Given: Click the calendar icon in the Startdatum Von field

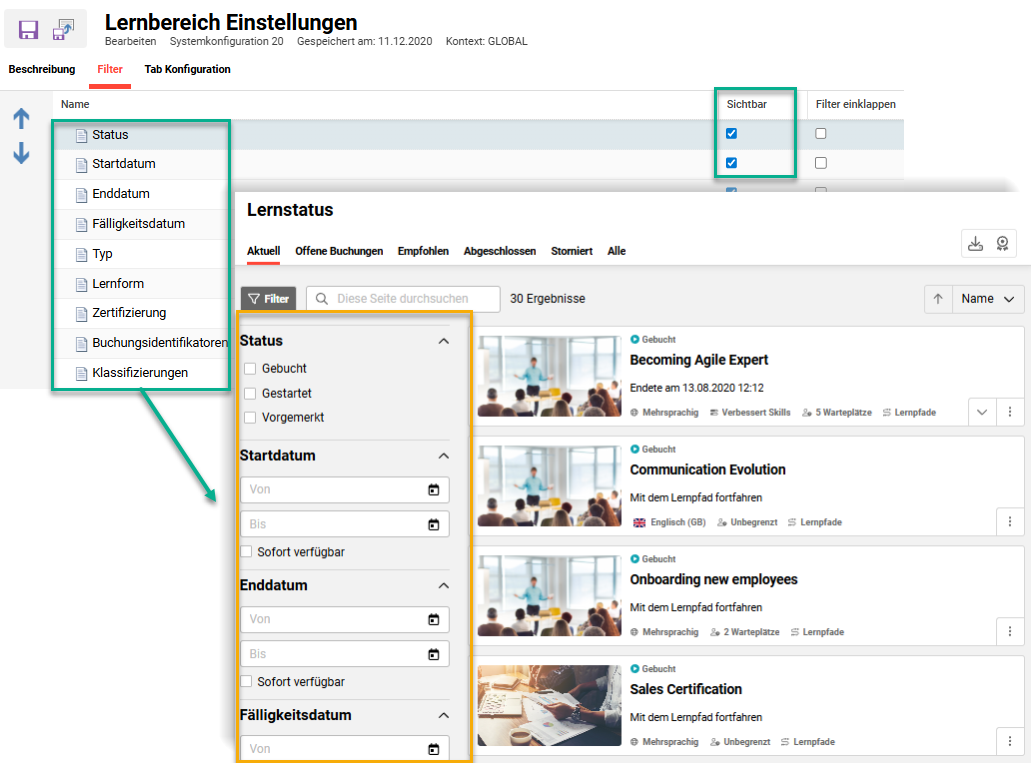Looking at the screenshot, I should pos(434,490).
